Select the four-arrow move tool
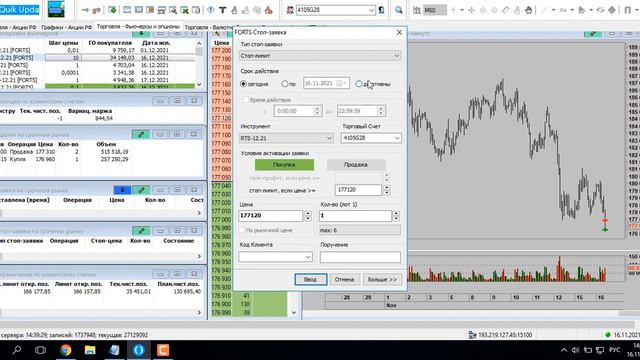Image resolution: width=640 pixels, height=360 pixels. (x=471, y=10)
